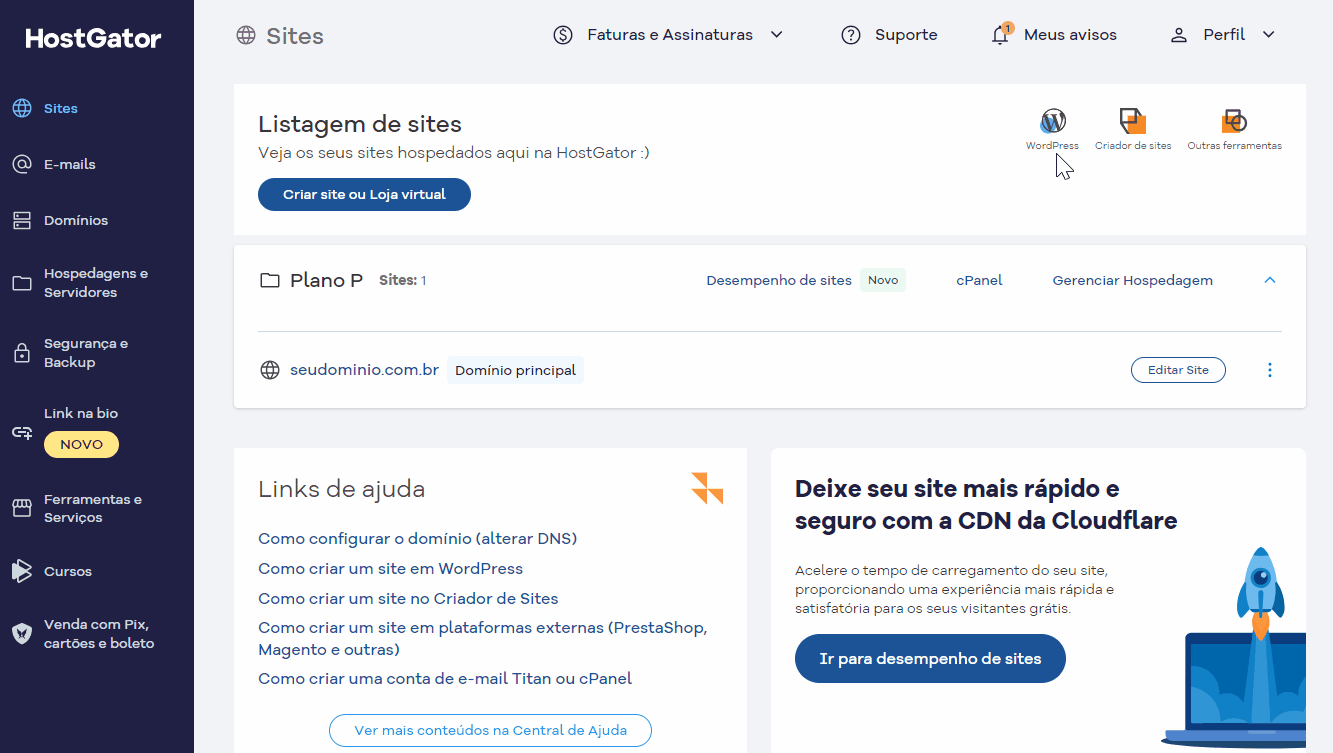Click the HostGator logo
Screen dimensions: 1333x753
tap(93, 39)
